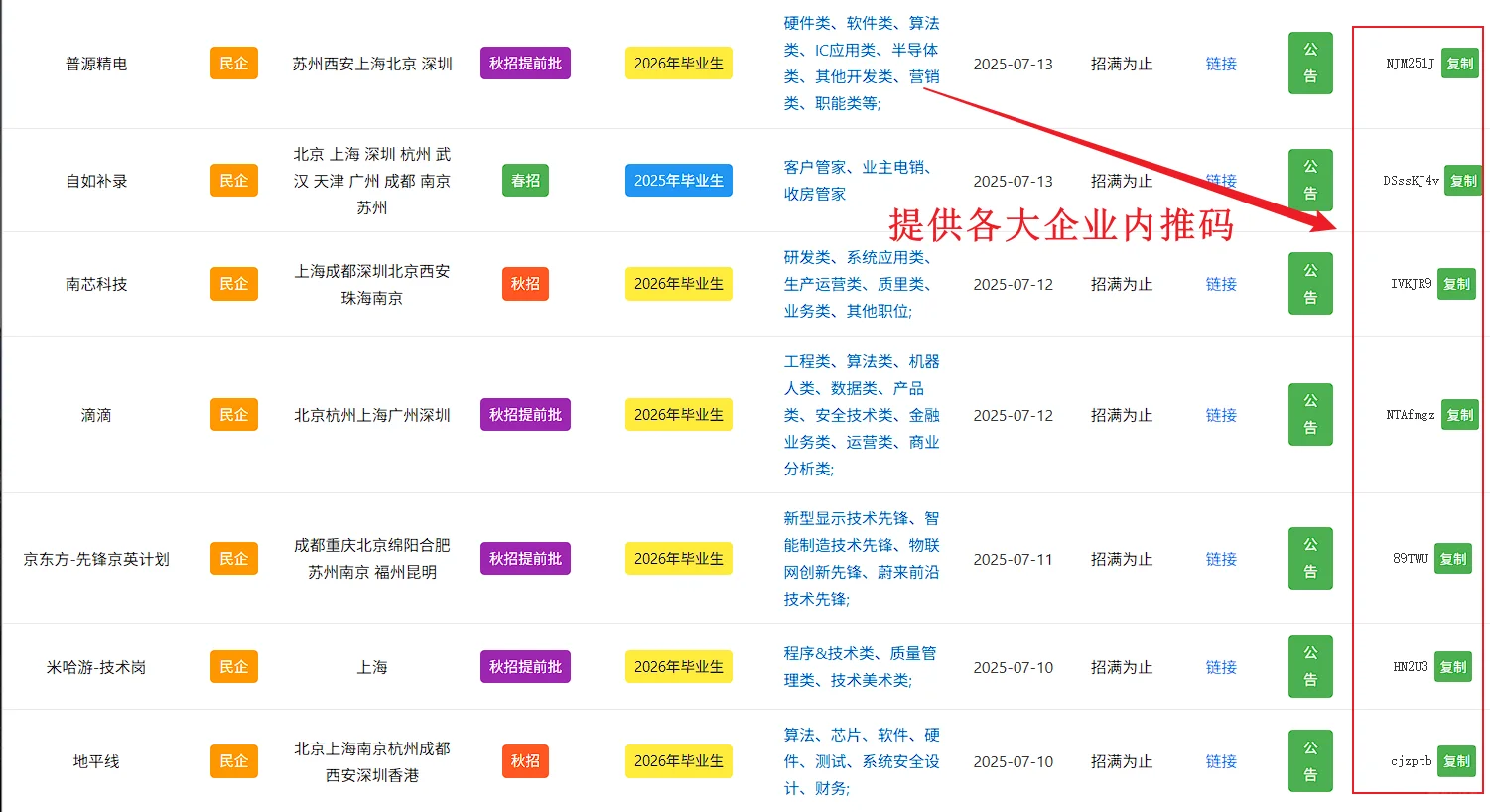Screen dimensions: 1490x812
Task: Click the 民企 tag in the 米哈游-技术岗 row
Action: (234, 667)
